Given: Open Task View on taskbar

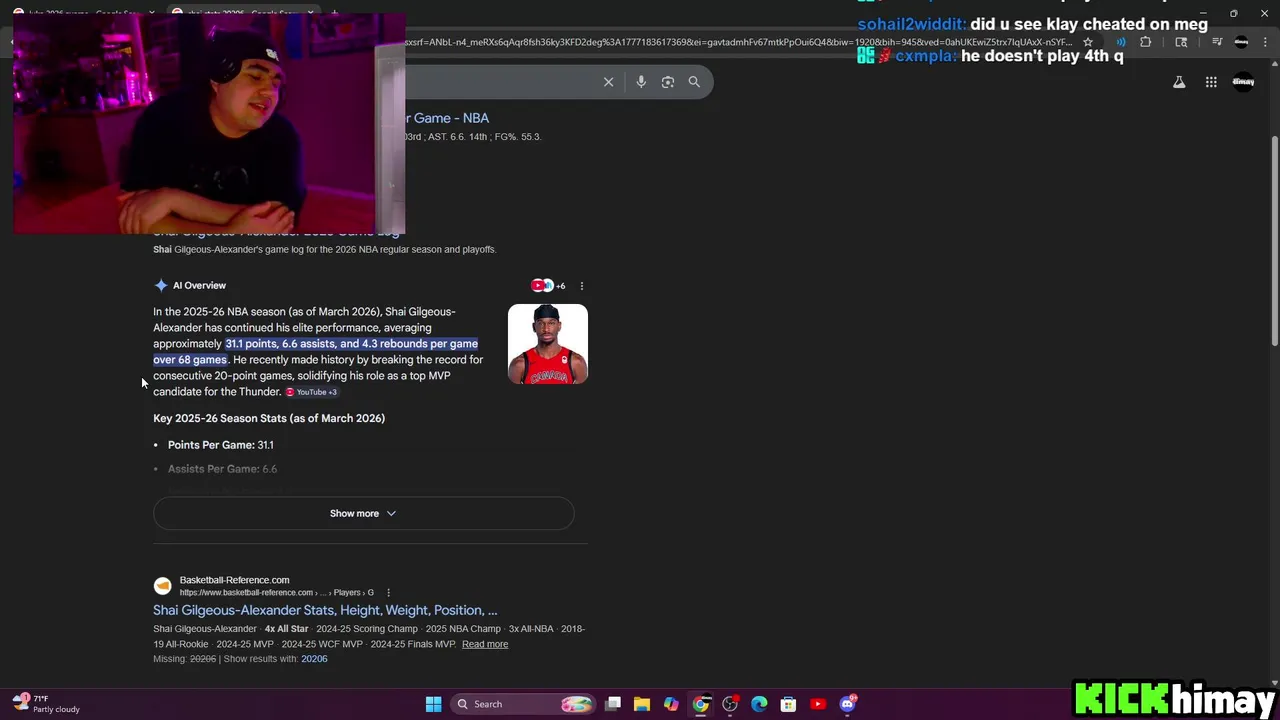Looking at the screenshot, I should [x=613, y=704].
